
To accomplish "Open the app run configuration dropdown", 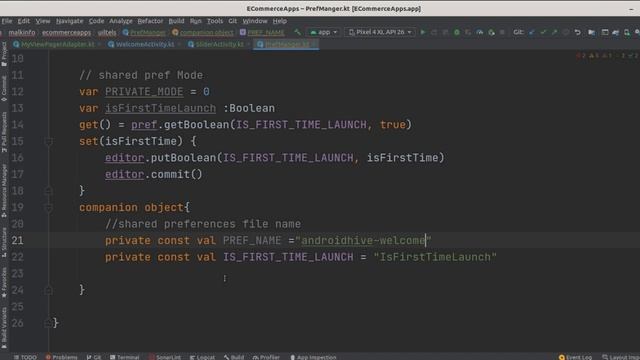I will click(x=324, y=32).
